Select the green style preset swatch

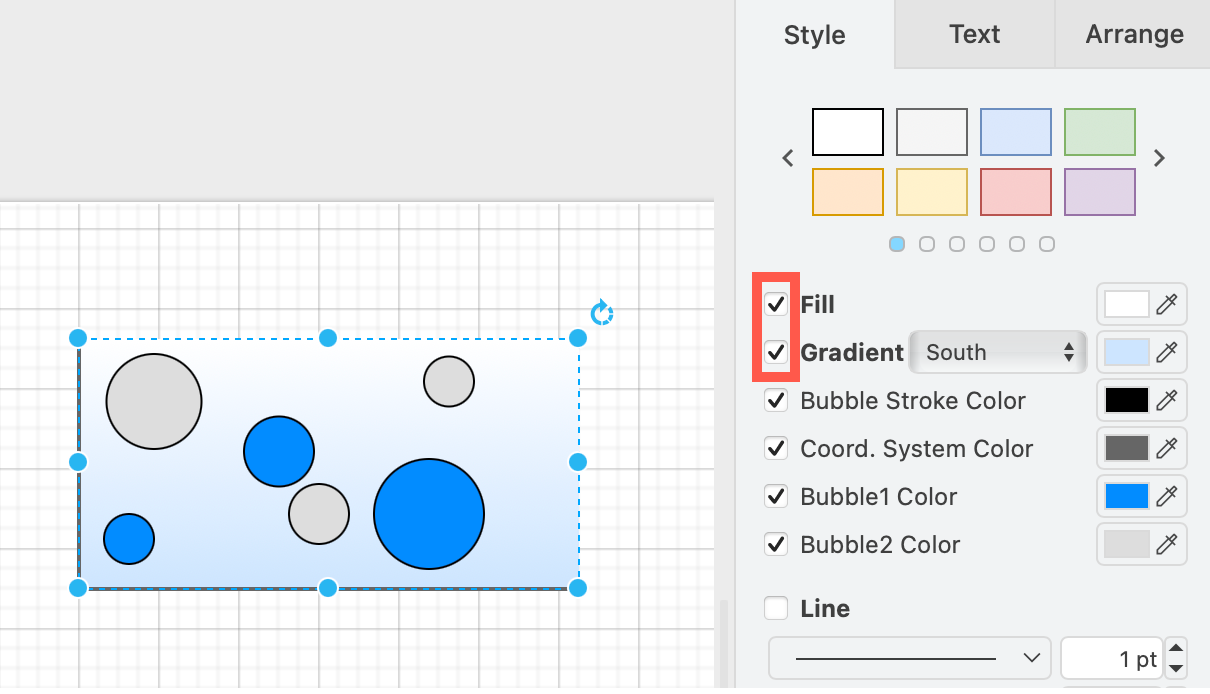coord(1099,131)
